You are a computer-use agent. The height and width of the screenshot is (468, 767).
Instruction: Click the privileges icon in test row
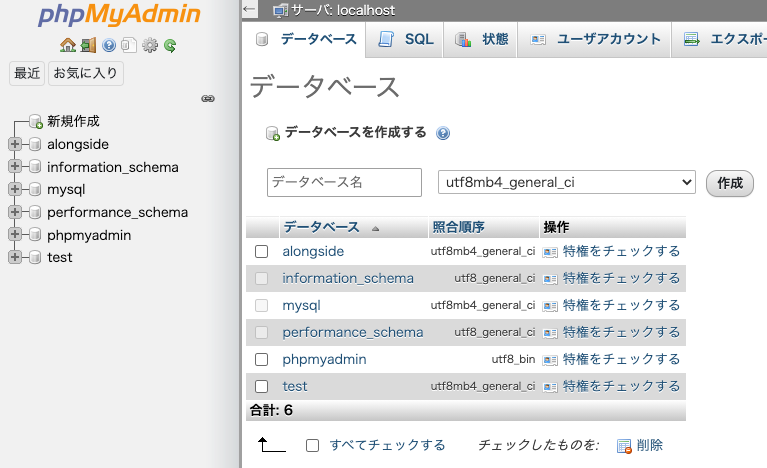tap(550, 387)
